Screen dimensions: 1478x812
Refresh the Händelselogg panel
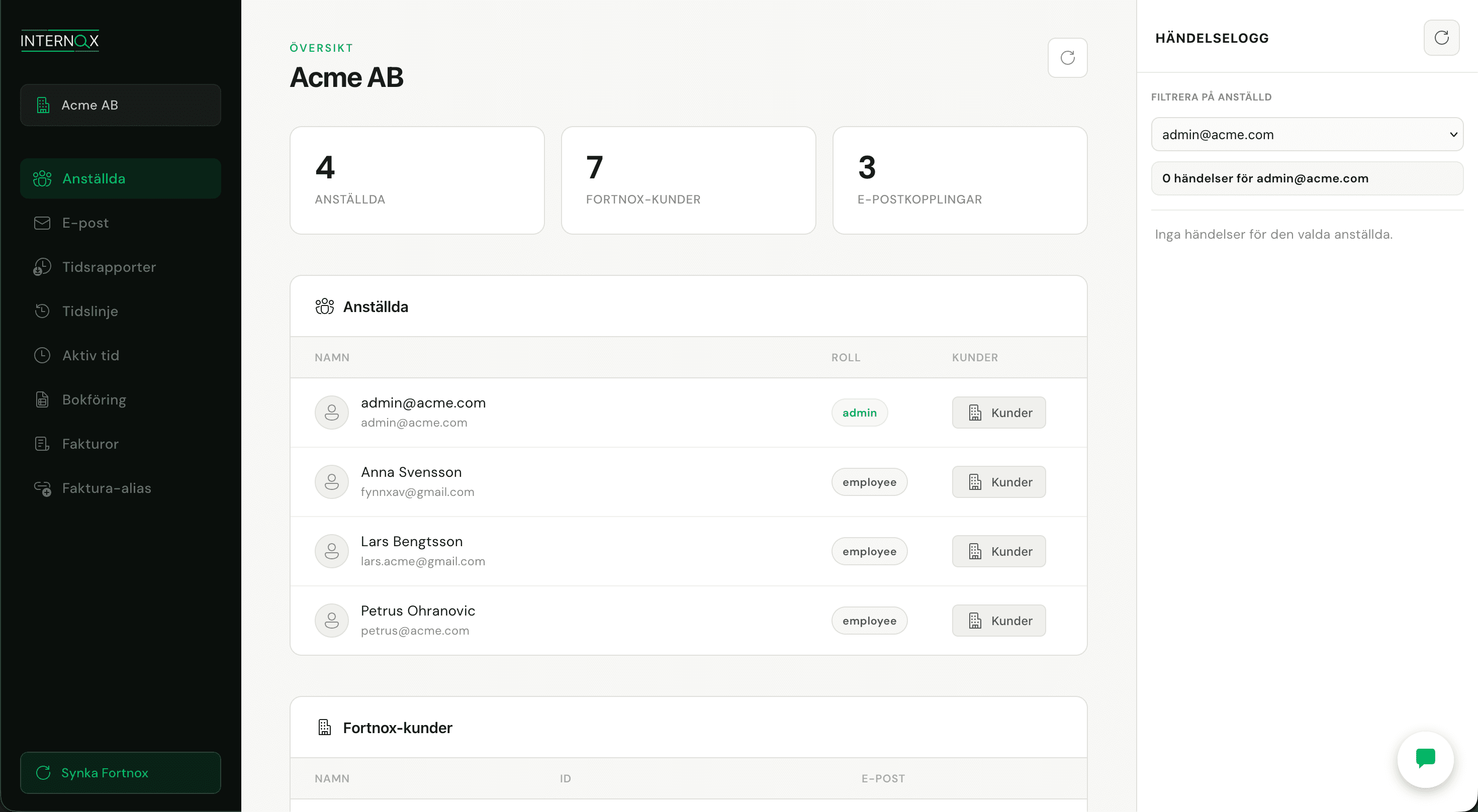click(x=1441, y=38)
